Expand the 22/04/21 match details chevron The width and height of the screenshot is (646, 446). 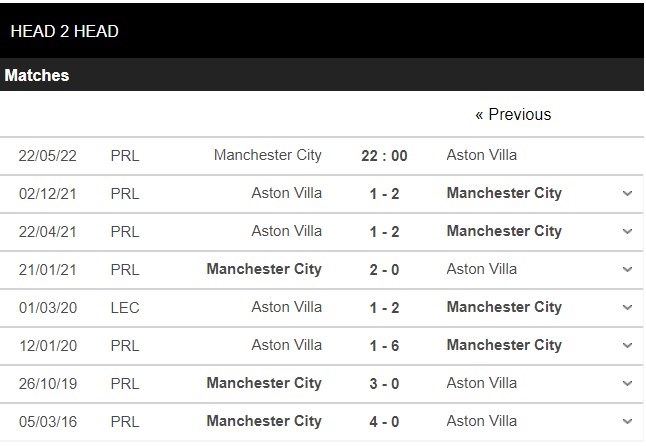[627, 231]
